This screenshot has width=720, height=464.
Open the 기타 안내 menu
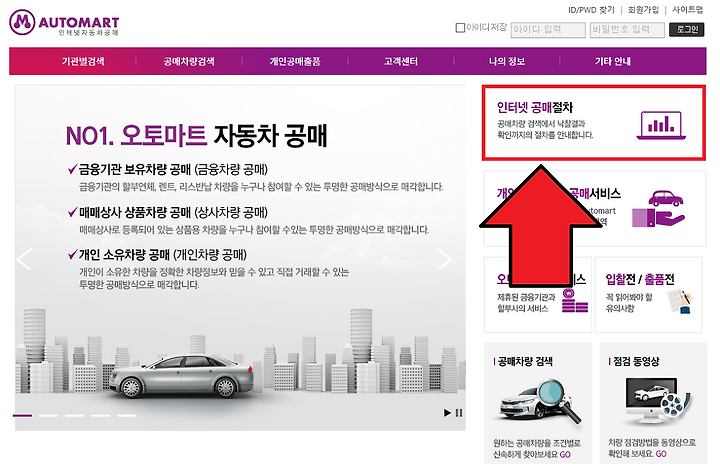(613, 61)
